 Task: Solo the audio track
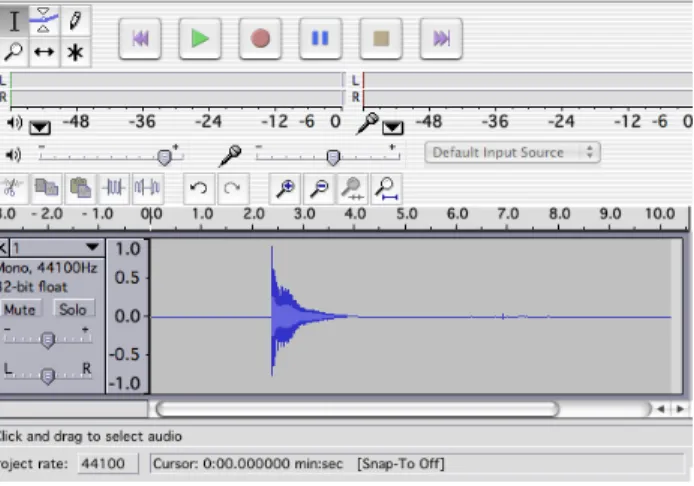pos(73,309)
